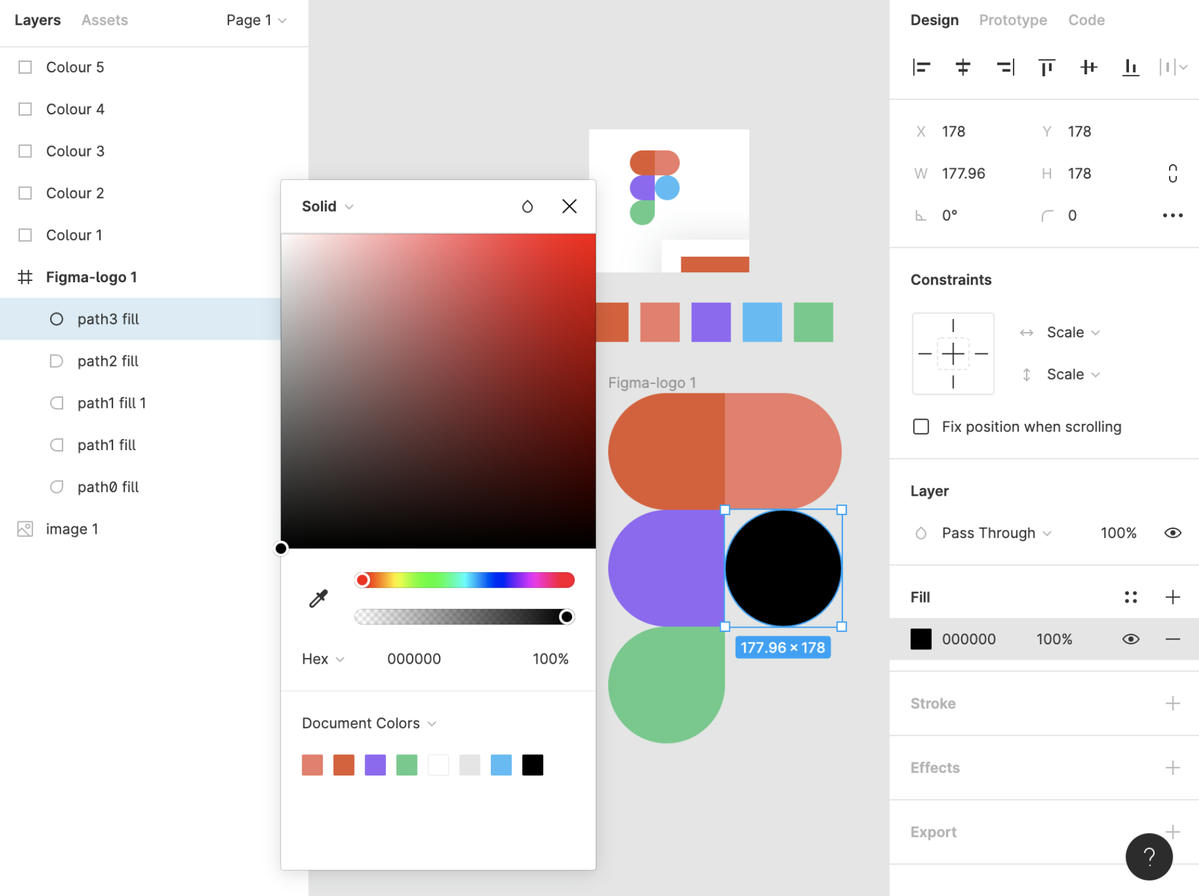
Task: Switch to the Assets tab
Action: [x=105, y=20]
